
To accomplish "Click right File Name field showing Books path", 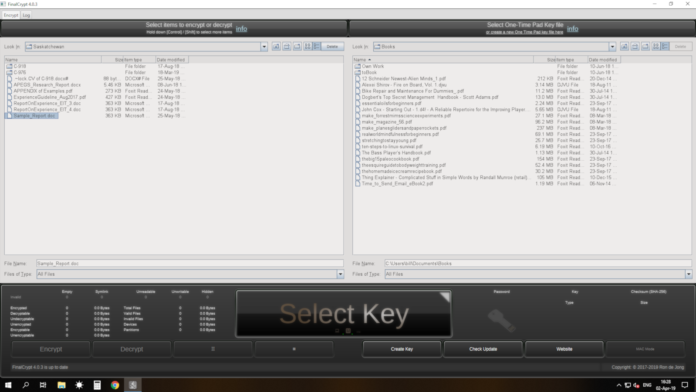I will click(x=538, y=263).
